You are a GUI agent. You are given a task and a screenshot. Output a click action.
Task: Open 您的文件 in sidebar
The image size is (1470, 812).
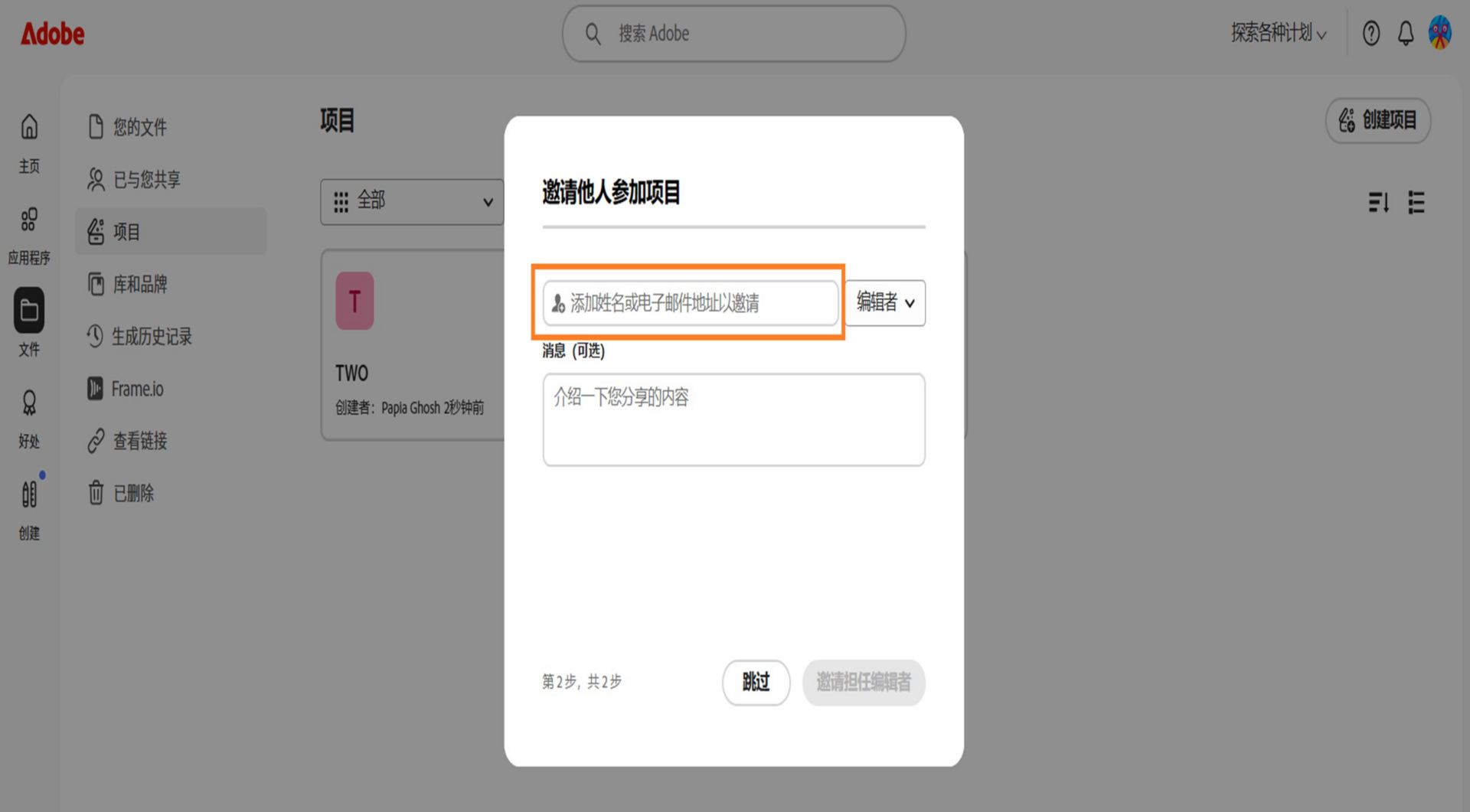pyautogui.click(x=171, y=127)
